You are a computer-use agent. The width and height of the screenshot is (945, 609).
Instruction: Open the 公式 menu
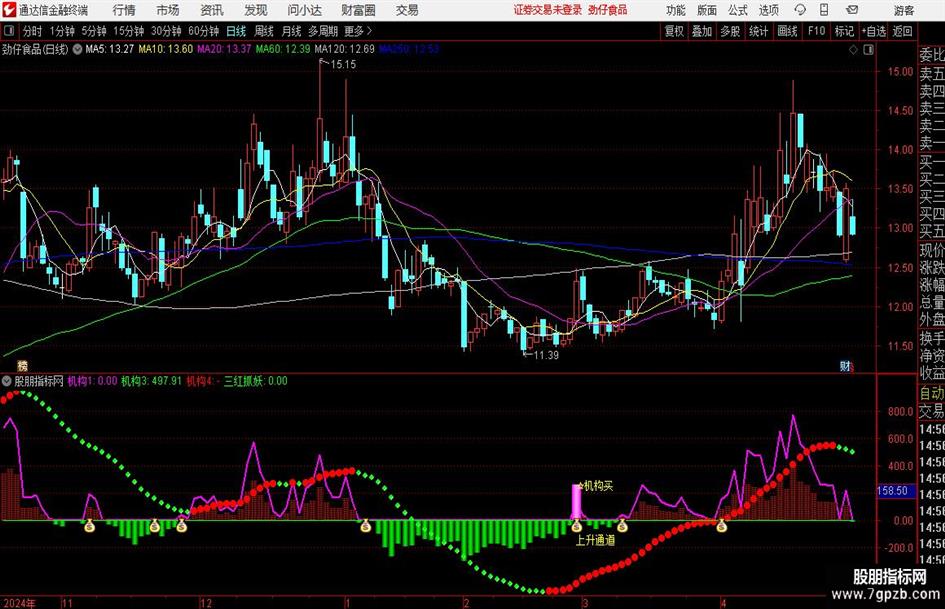(x=737, y=10)
